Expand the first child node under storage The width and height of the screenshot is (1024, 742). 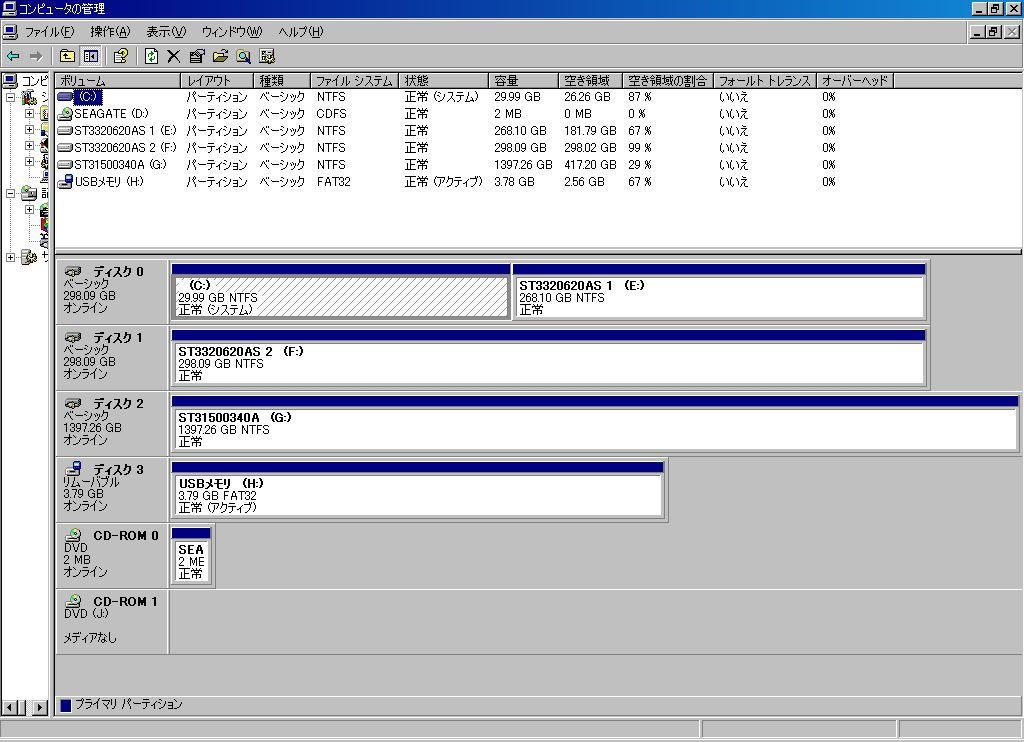click(x=29, y=210)
